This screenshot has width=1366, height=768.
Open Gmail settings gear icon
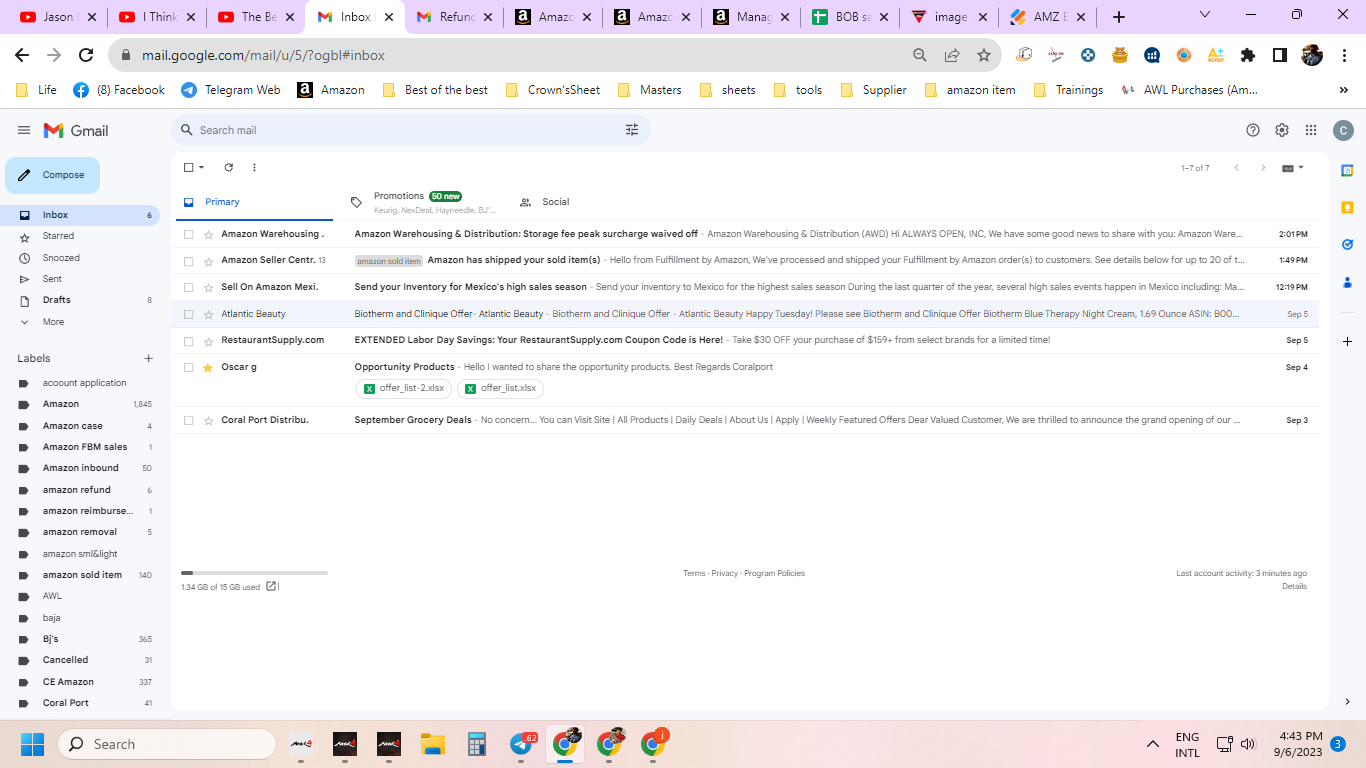coord(1282,130)
